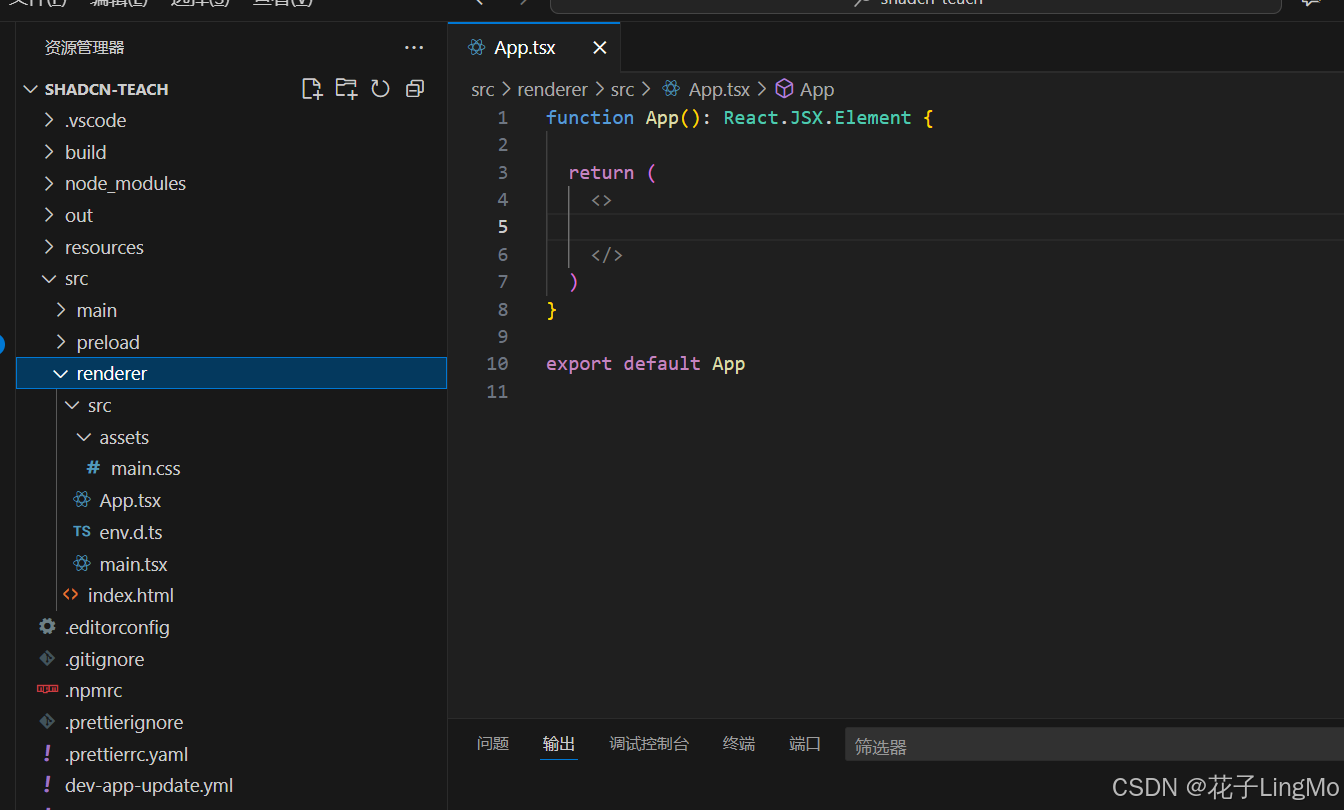Expand the .vscode folder
This screenshot has height=810, width=1344.
coord(49,120)
